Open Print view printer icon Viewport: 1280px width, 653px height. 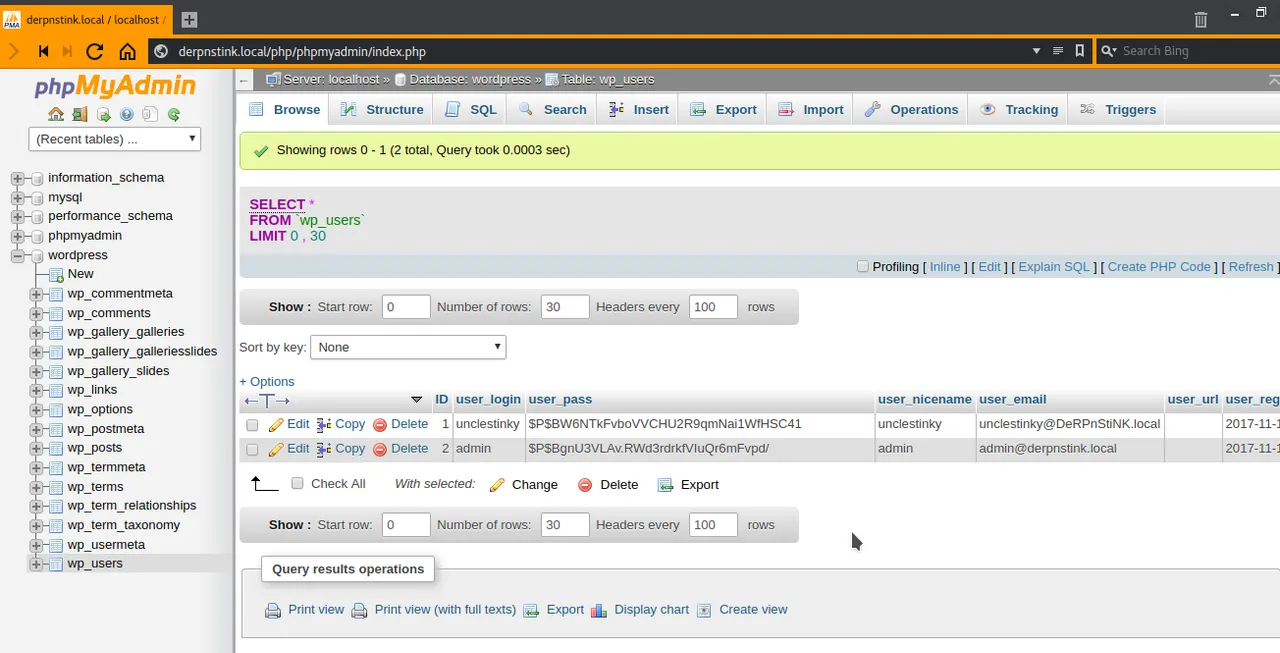273,610
